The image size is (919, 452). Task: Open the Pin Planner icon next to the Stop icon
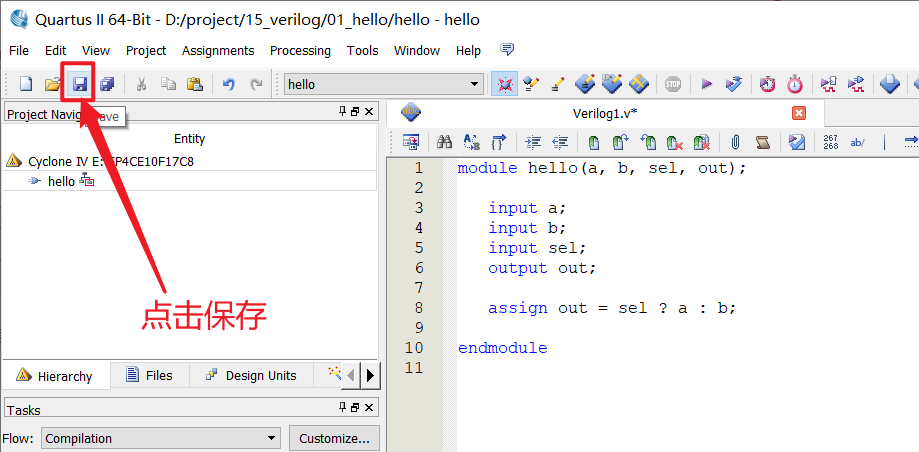tap(639, 84)
